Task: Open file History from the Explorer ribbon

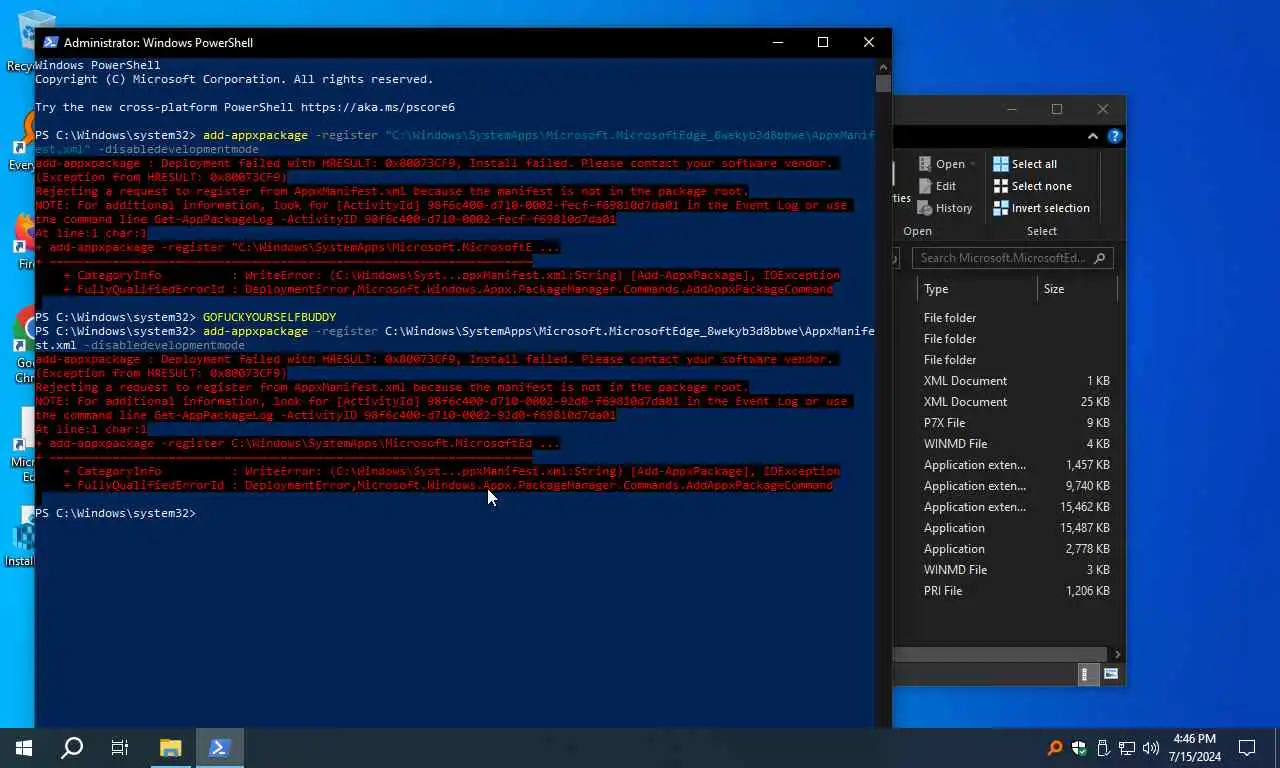Action: coord(943,208)
